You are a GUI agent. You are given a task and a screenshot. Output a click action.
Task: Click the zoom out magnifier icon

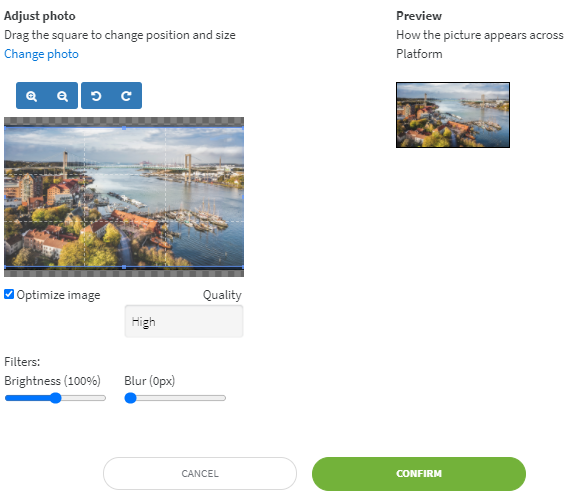click(x=62, y=96)
